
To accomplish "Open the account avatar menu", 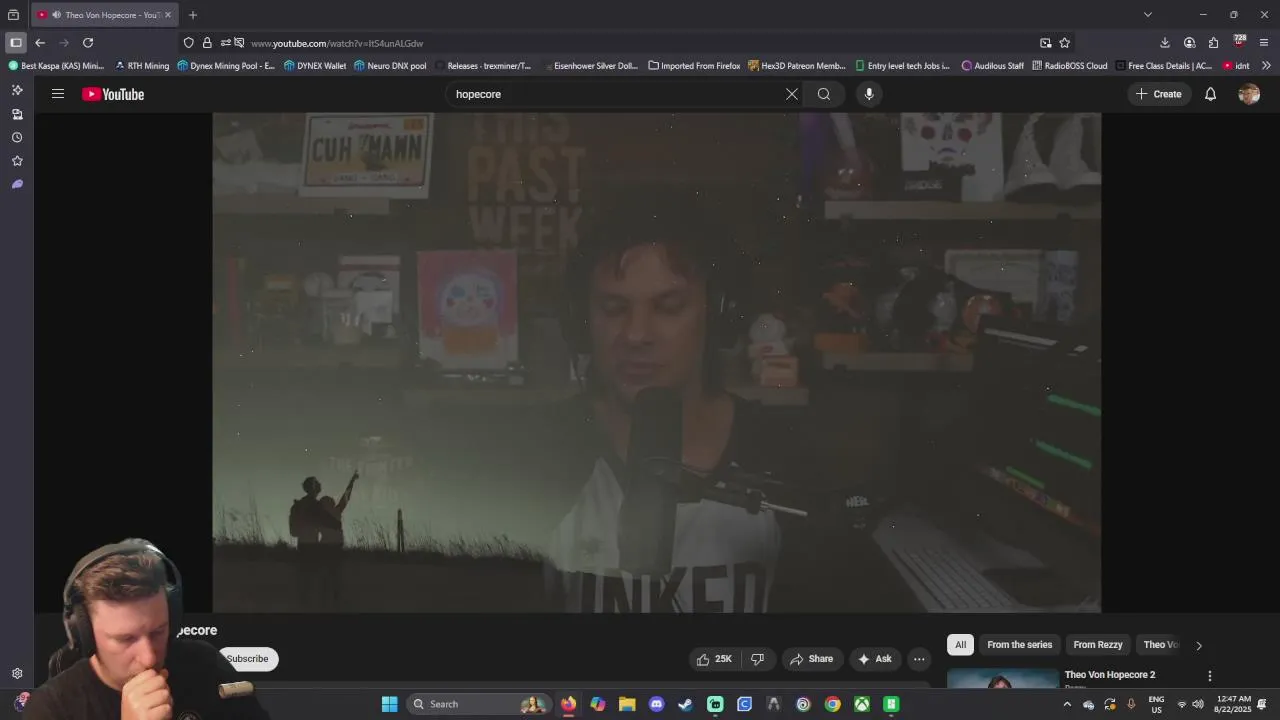I will (x=1249, y=94).
